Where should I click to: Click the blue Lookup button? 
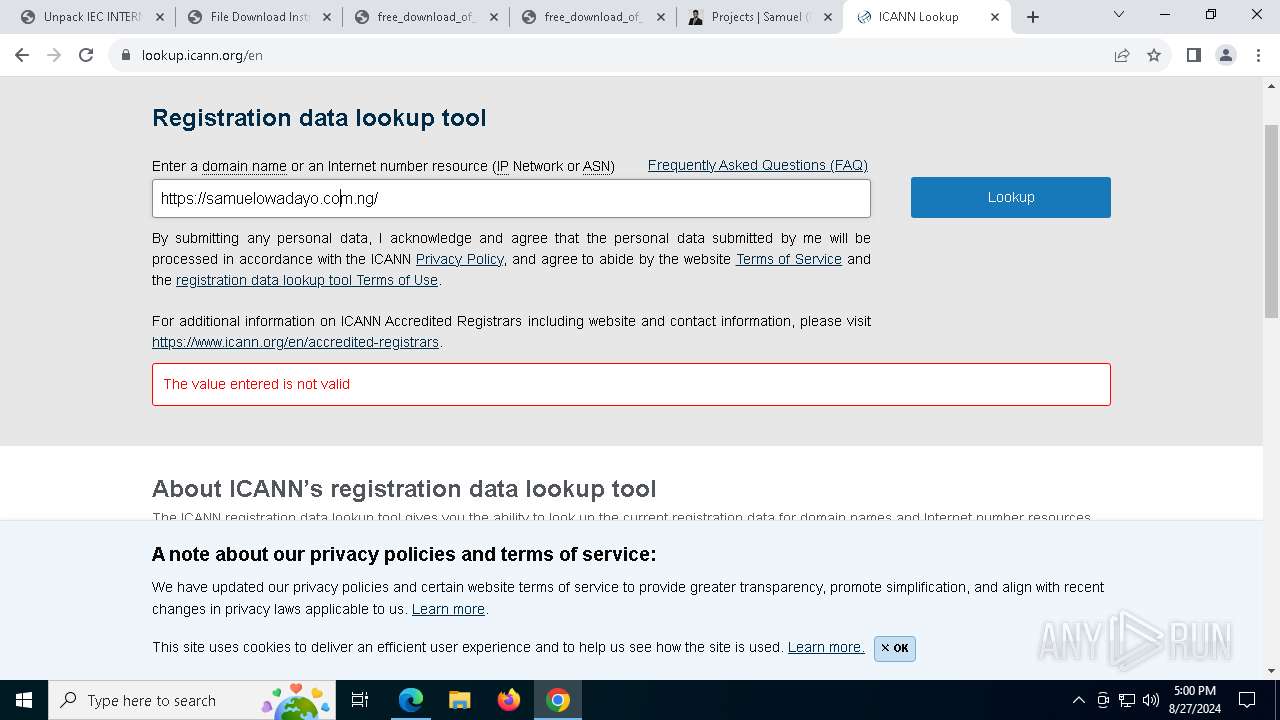pyautogui.click(x=1010, y=197)
